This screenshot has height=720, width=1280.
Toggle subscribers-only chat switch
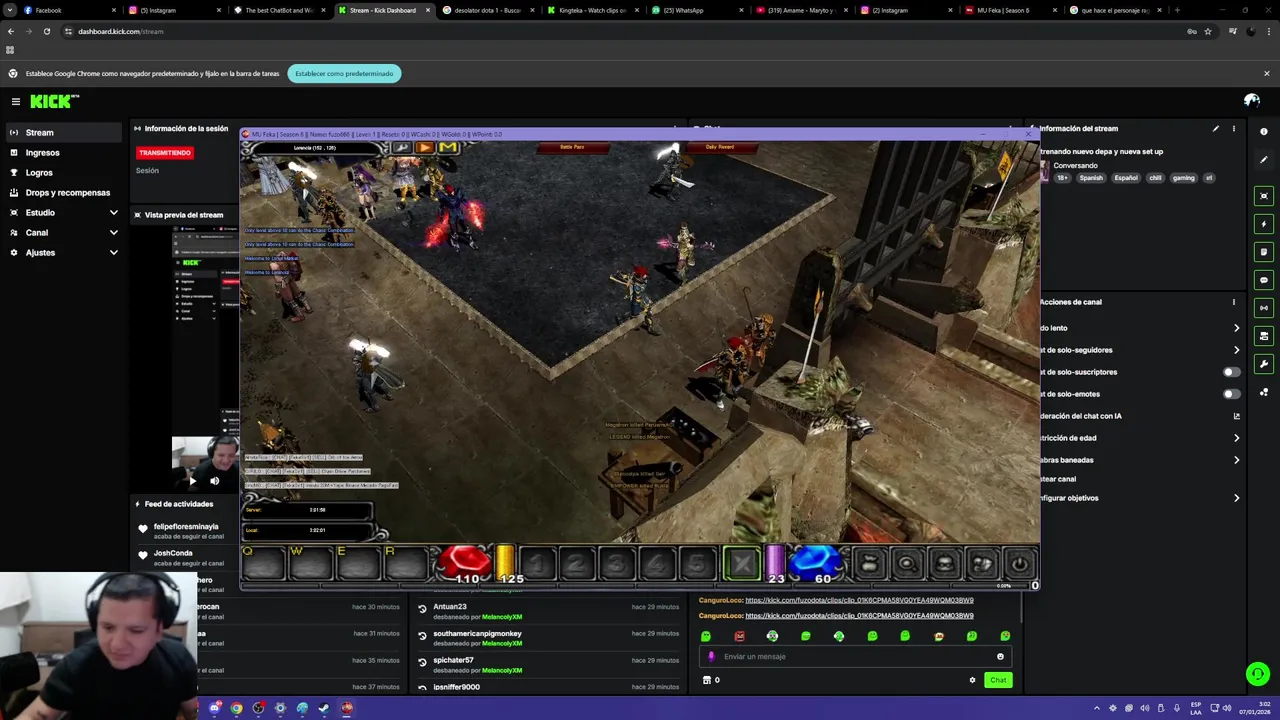1232,372
